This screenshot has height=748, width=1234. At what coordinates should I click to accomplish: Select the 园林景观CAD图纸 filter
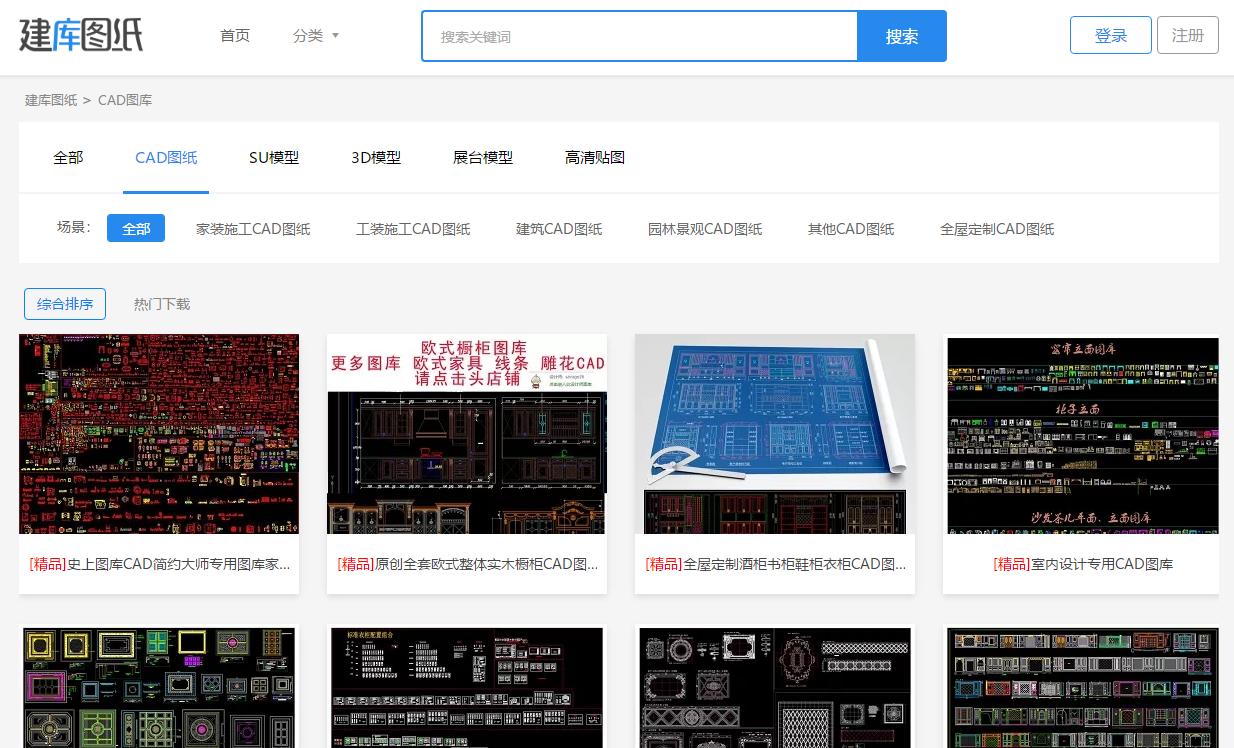705,228
